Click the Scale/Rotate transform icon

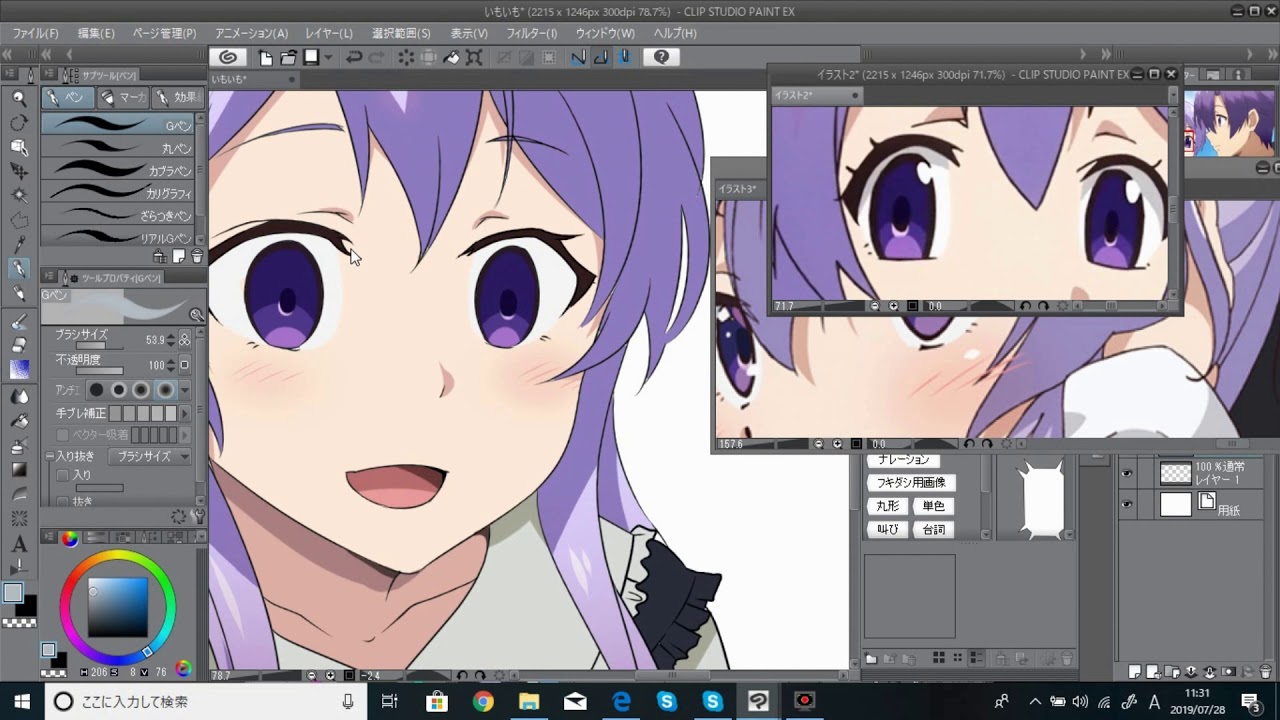(x=475, y=57)
